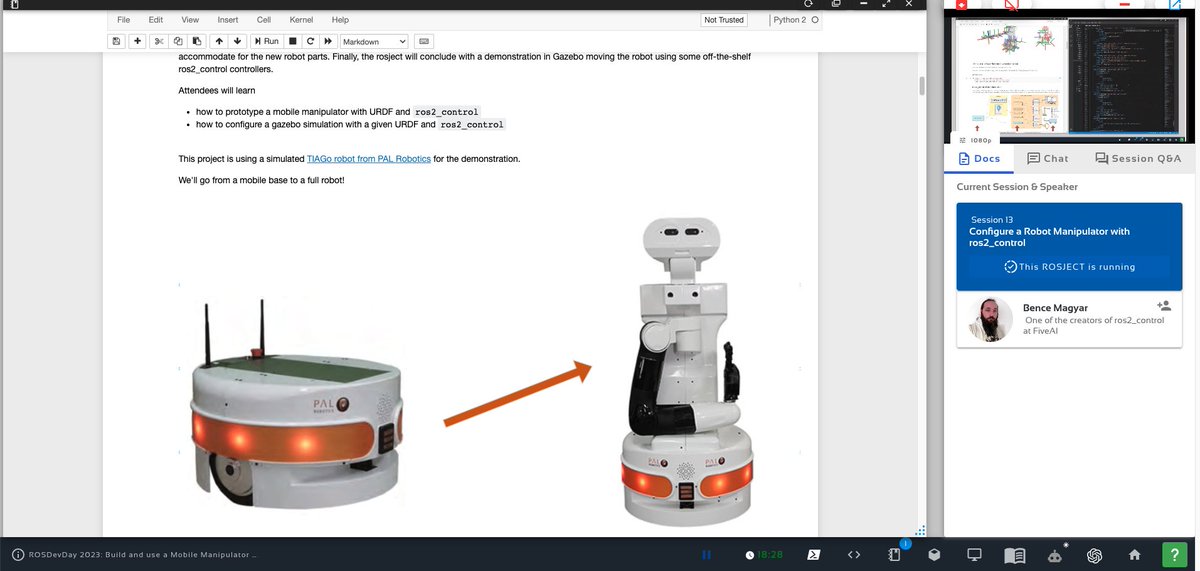Move selected cell down with the arrow icon
The image size is (1200, 571).
tap(237, 41)
